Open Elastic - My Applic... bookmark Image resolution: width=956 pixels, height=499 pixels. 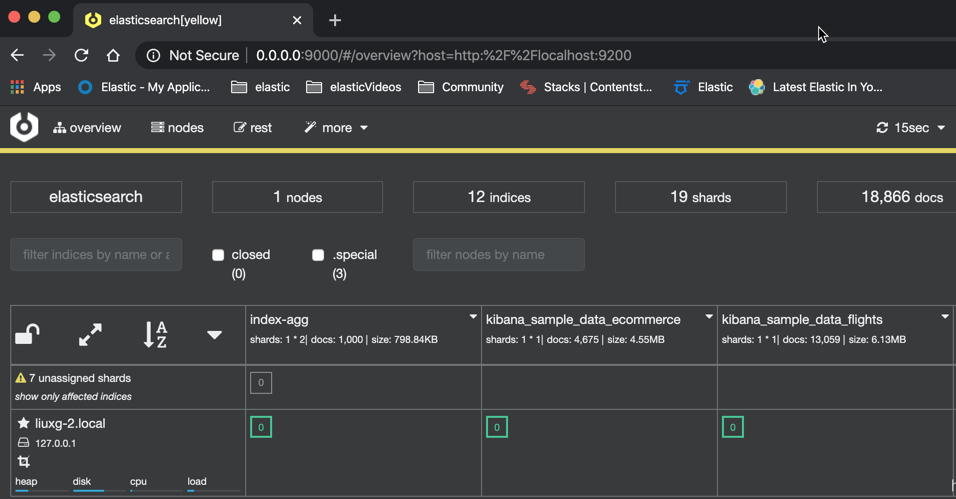click(144, 87)
